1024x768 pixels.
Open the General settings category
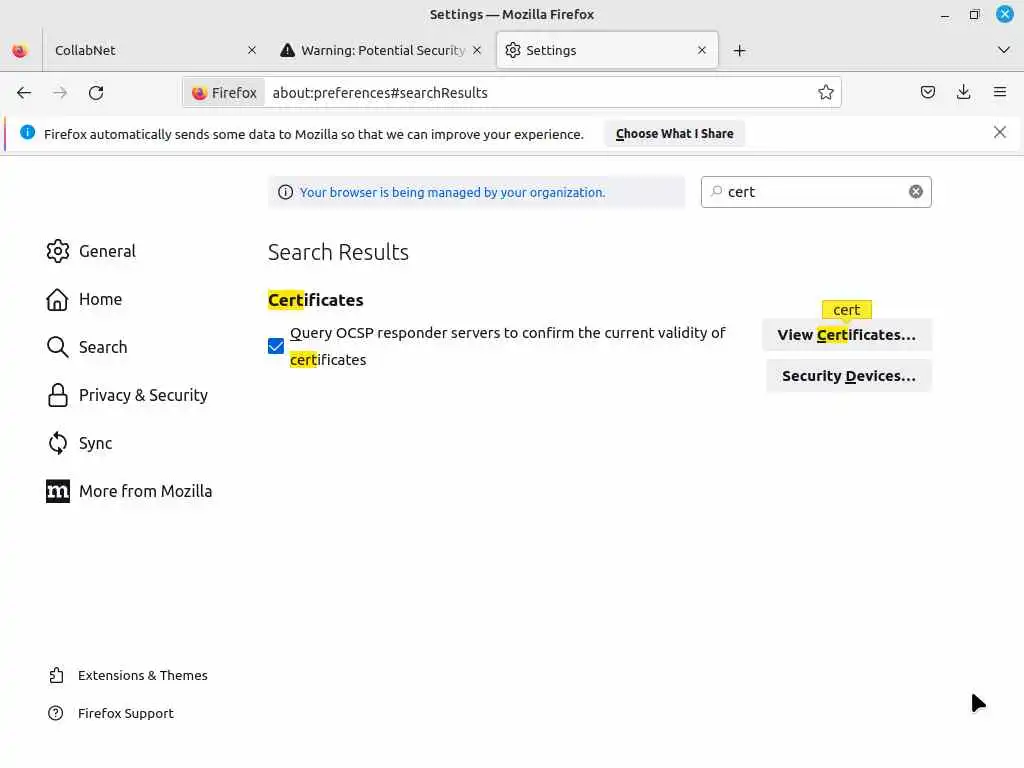pyautogui.click(x=107, y=251)
